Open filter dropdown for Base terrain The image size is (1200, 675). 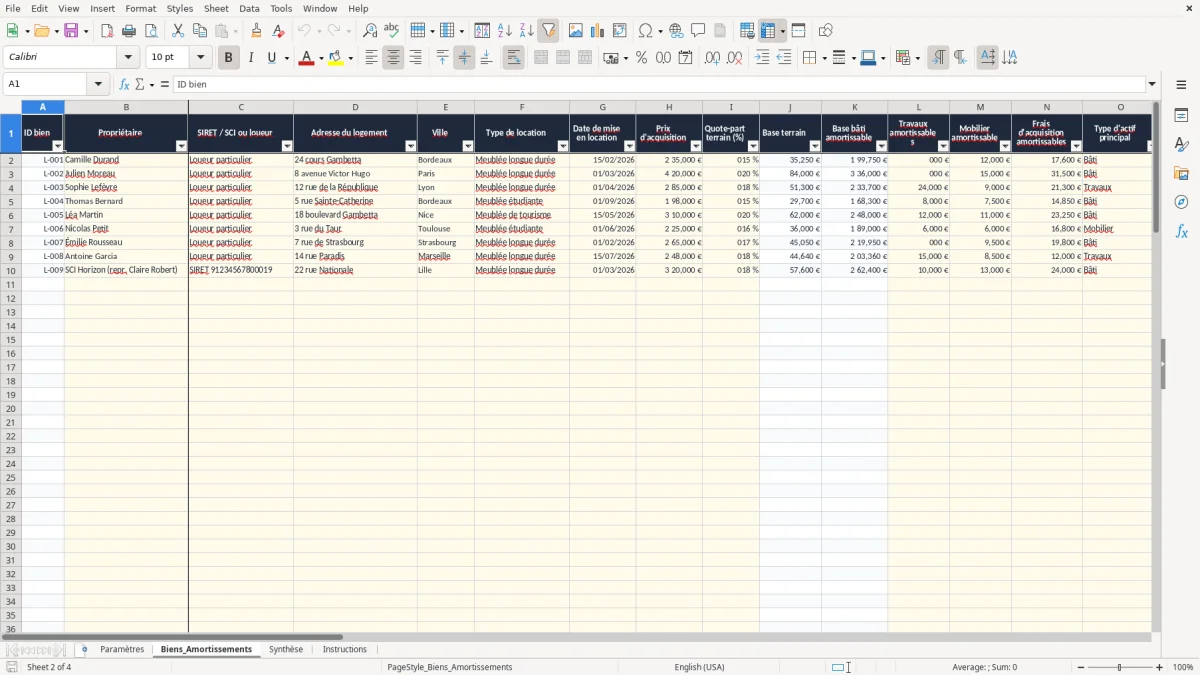tap(815, 146)
